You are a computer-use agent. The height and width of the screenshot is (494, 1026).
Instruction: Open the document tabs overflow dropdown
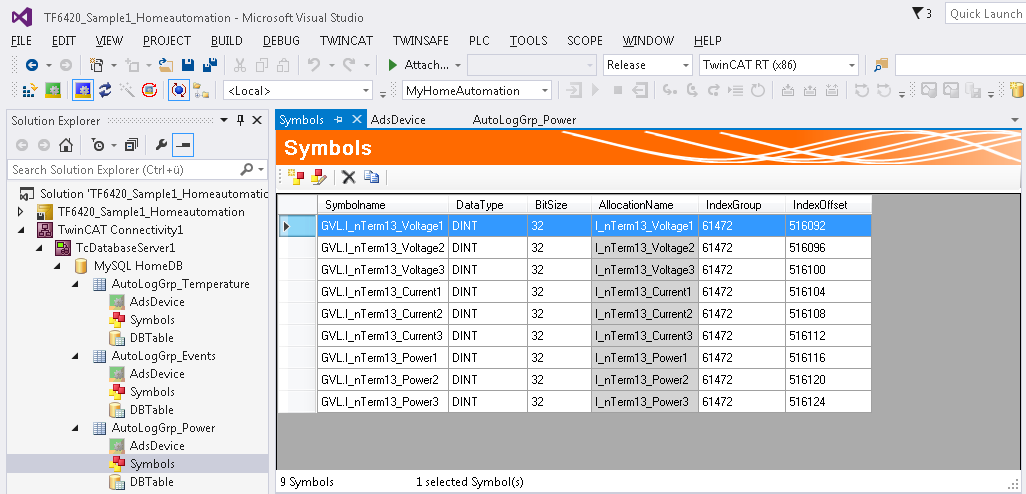(x=1016, y=120)
